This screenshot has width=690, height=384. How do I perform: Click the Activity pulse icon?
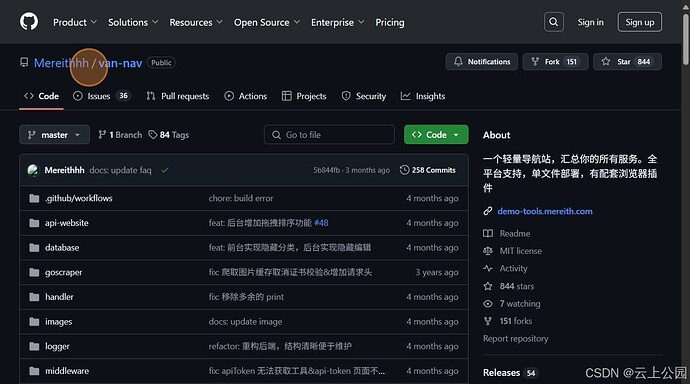(x=488, y=268)
